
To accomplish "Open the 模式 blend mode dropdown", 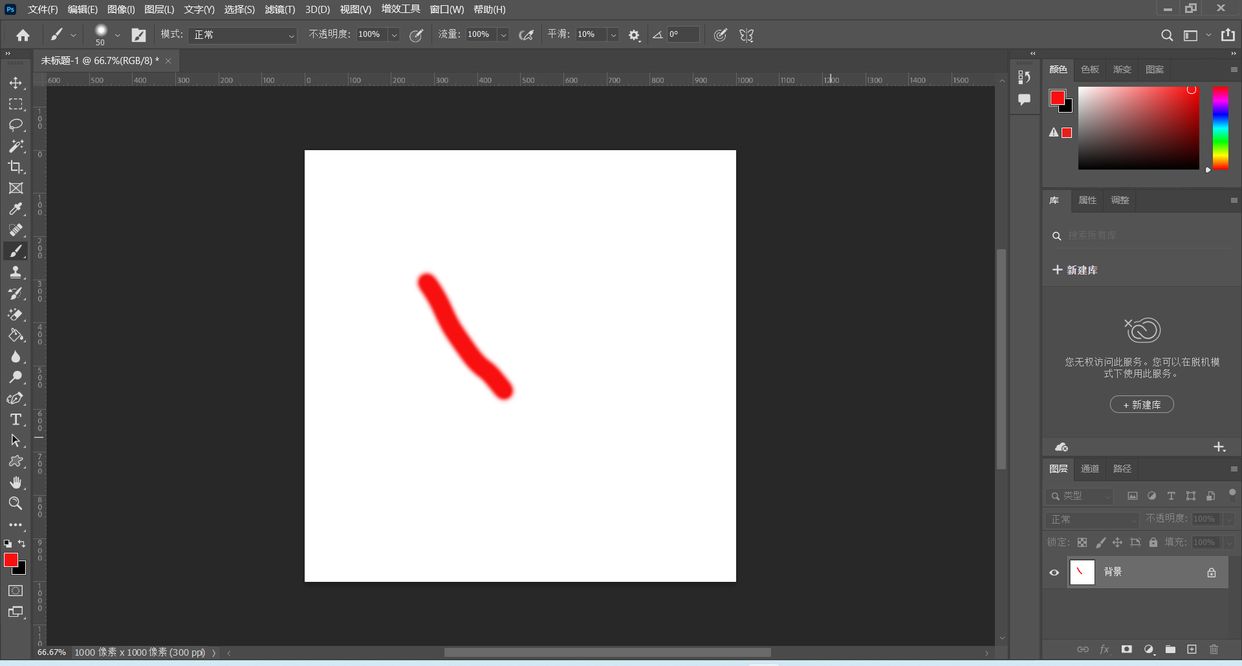I will tap(243, 35).
